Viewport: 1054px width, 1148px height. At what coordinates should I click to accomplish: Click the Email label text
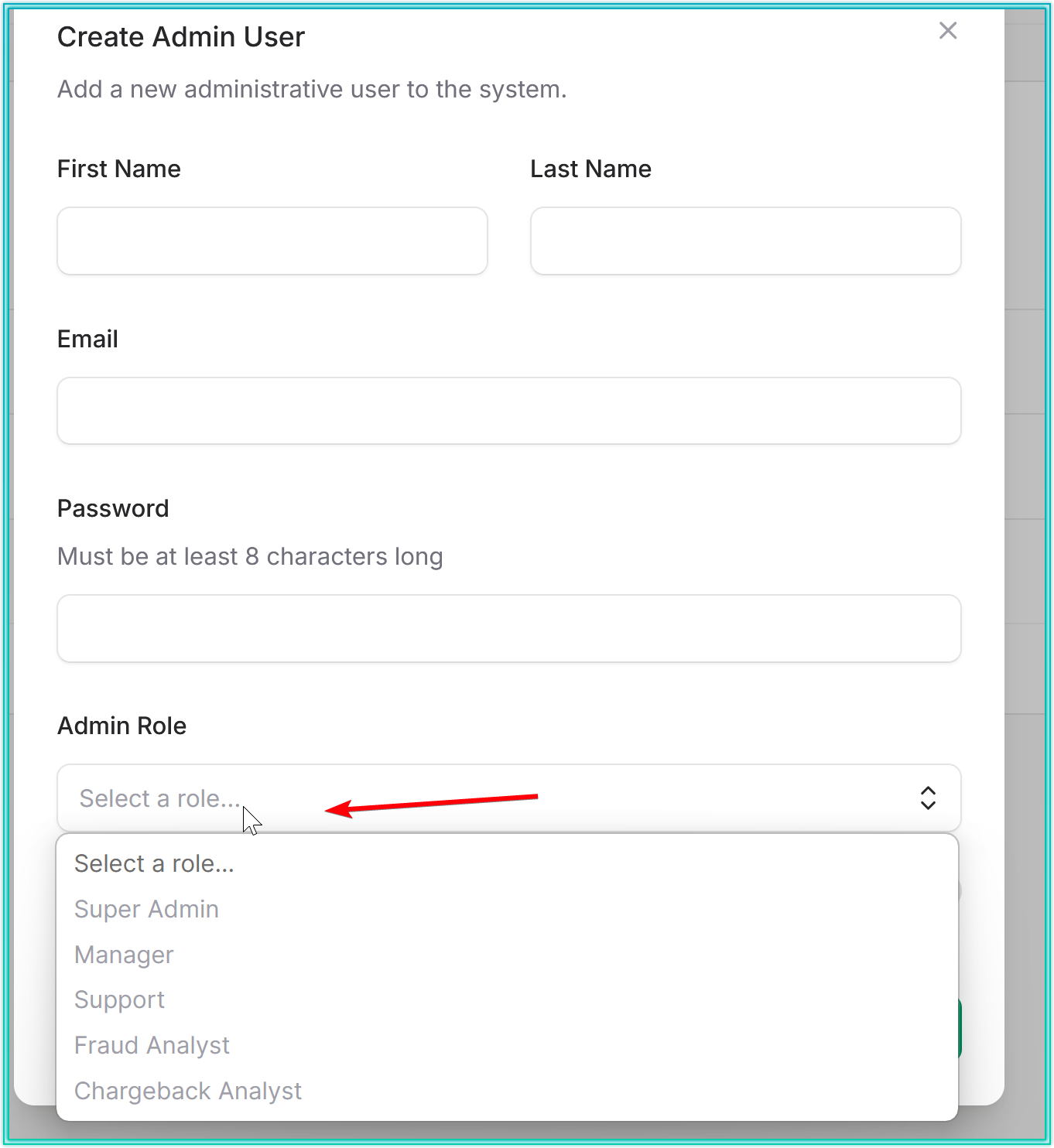click(87, 339)
